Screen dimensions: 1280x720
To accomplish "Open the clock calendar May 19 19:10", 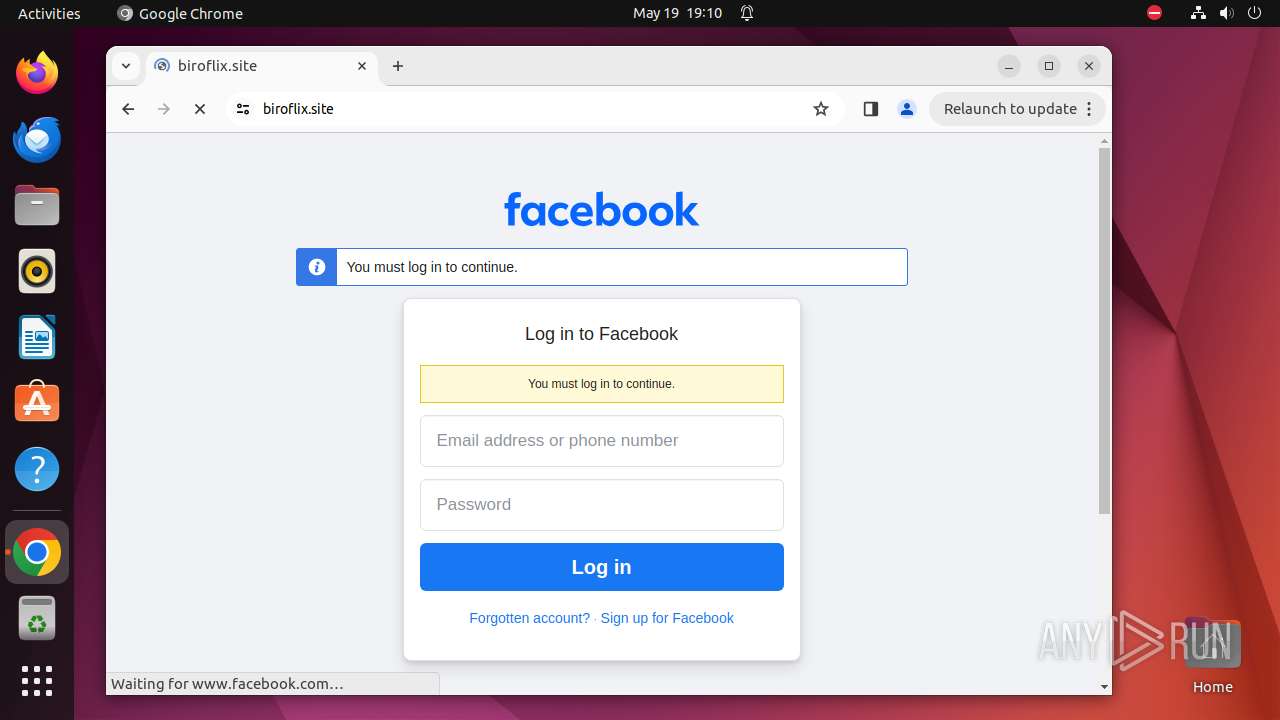I will (677, 13).
